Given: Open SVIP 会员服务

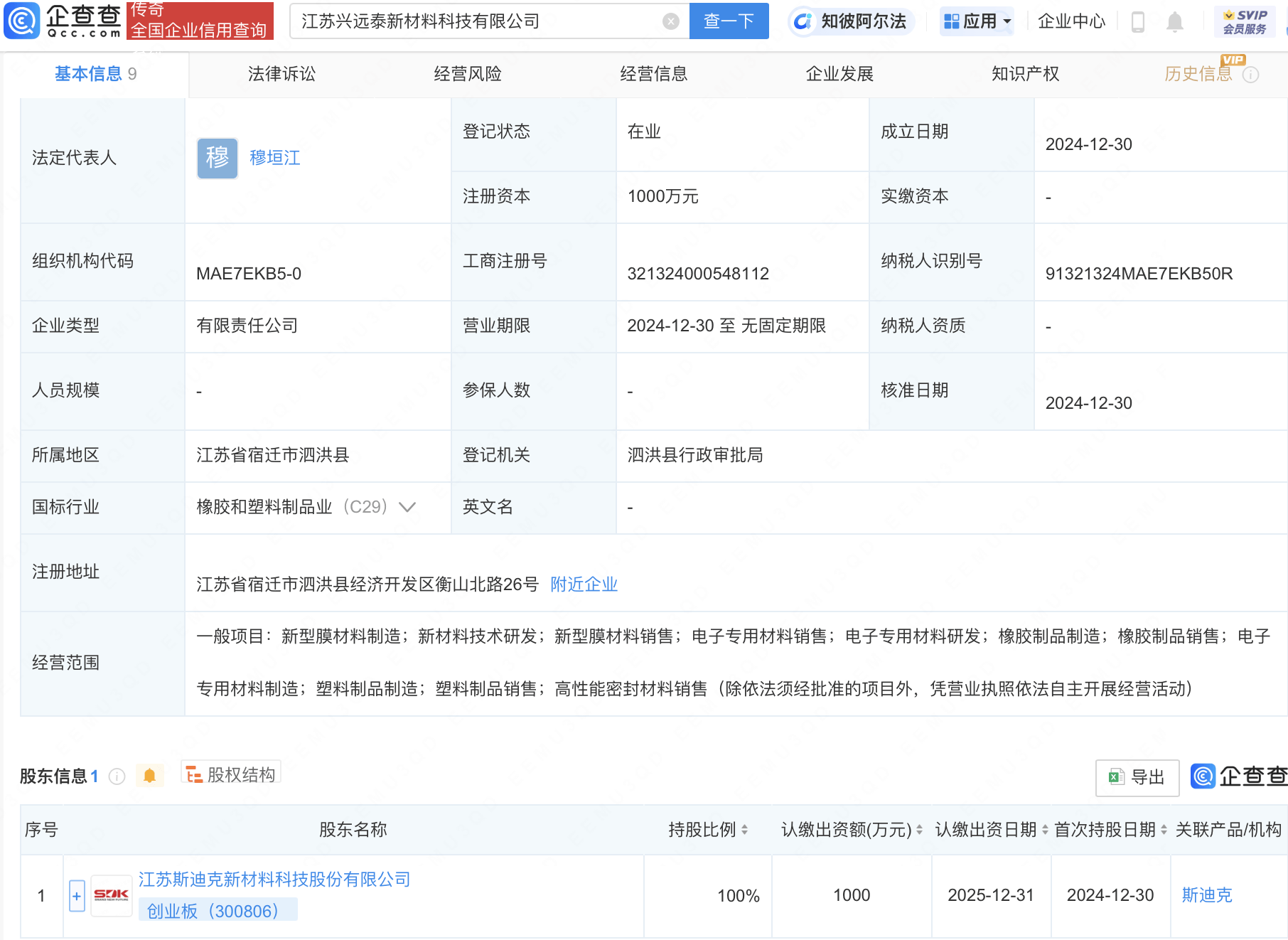Looking at the screenshot, I should pos(1245,21).
